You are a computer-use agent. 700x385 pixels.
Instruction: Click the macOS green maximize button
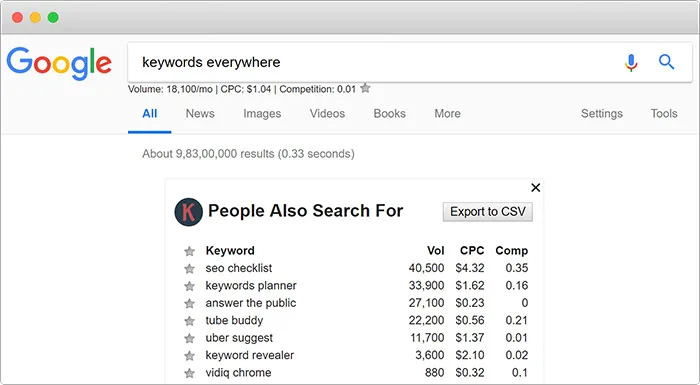[x=53, y=17]
